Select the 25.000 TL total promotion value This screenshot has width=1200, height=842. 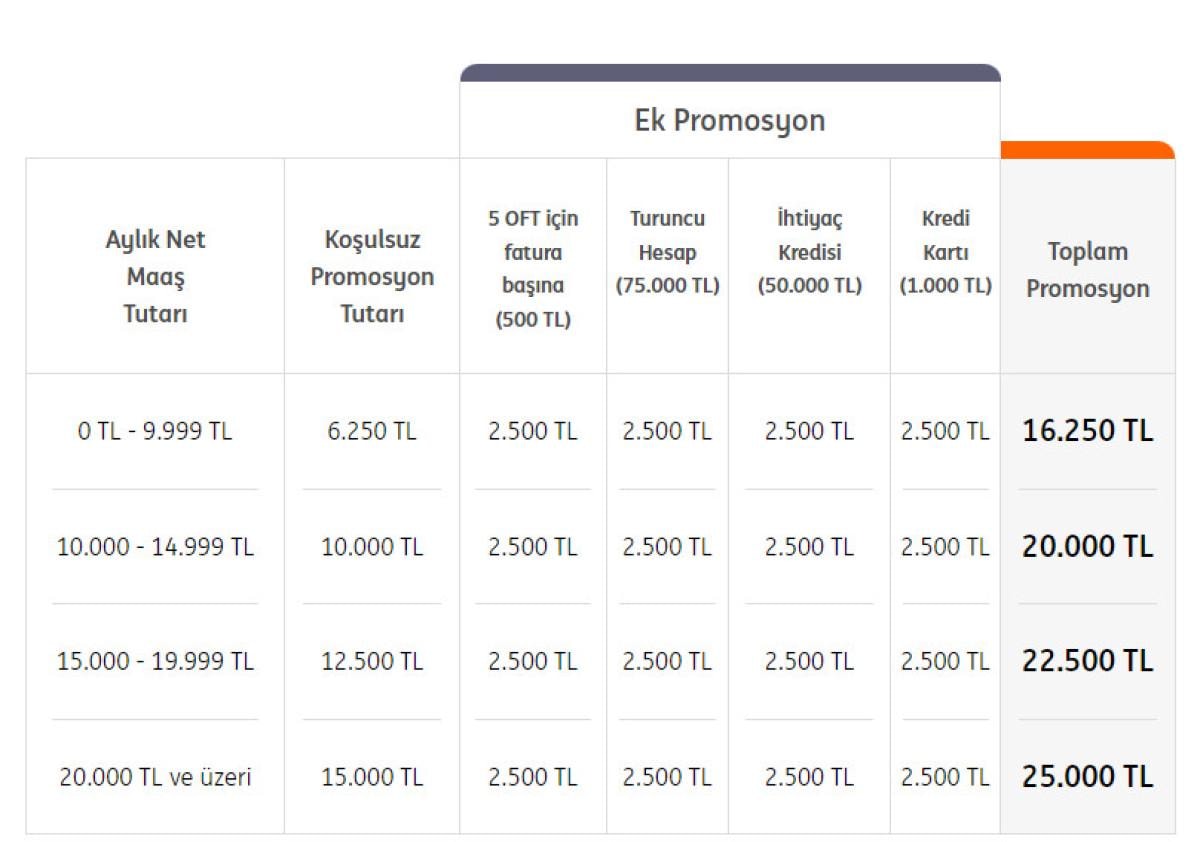click(x=1087, y=777)
